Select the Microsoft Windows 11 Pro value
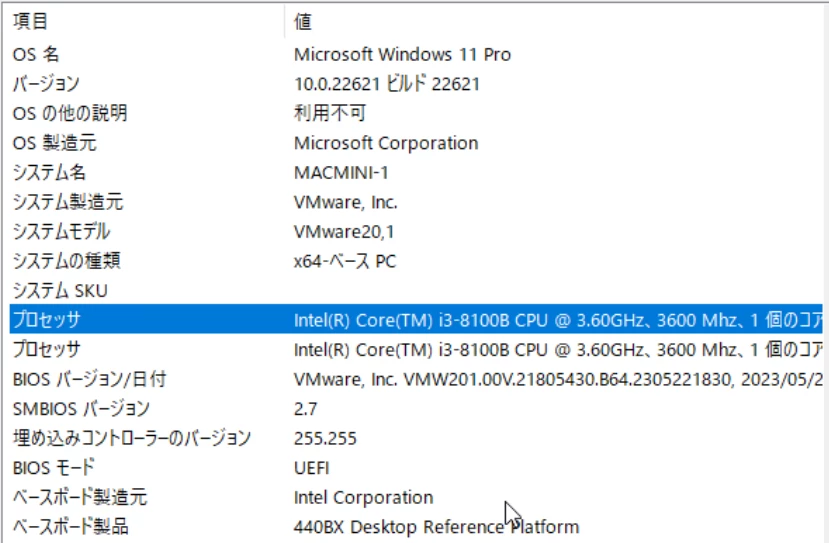The height and width of the screenshot is (543, 829). pos(402,54)
